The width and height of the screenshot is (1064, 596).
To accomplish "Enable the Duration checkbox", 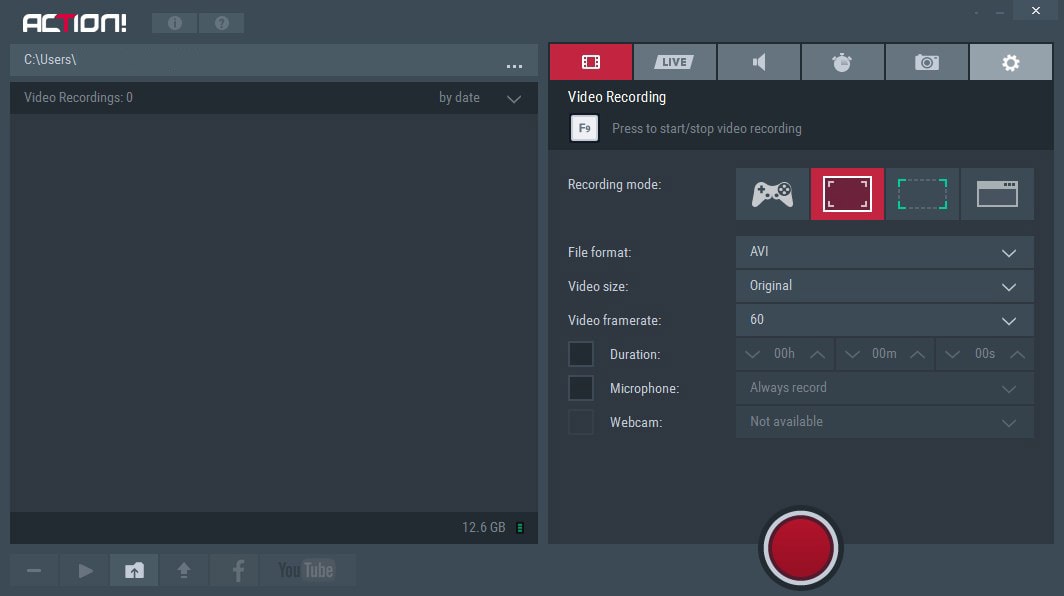I will (581, 354).
